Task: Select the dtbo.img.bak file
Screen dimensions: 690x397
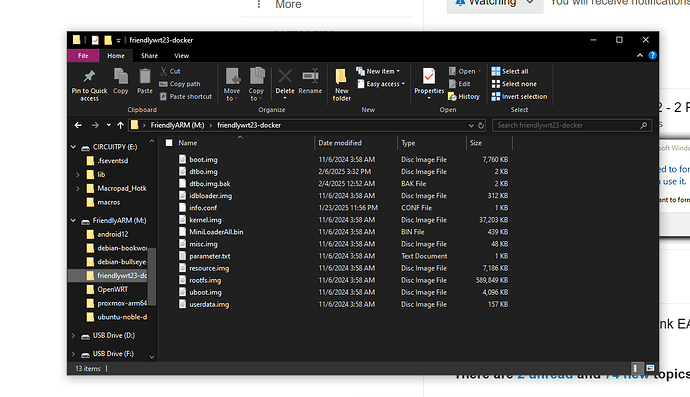Action: point(205,184)
